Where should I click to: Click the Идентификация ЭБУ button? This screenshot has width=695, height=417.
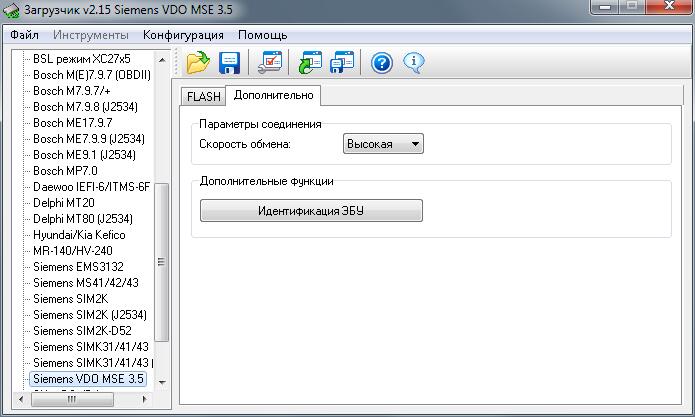(311, 210)
